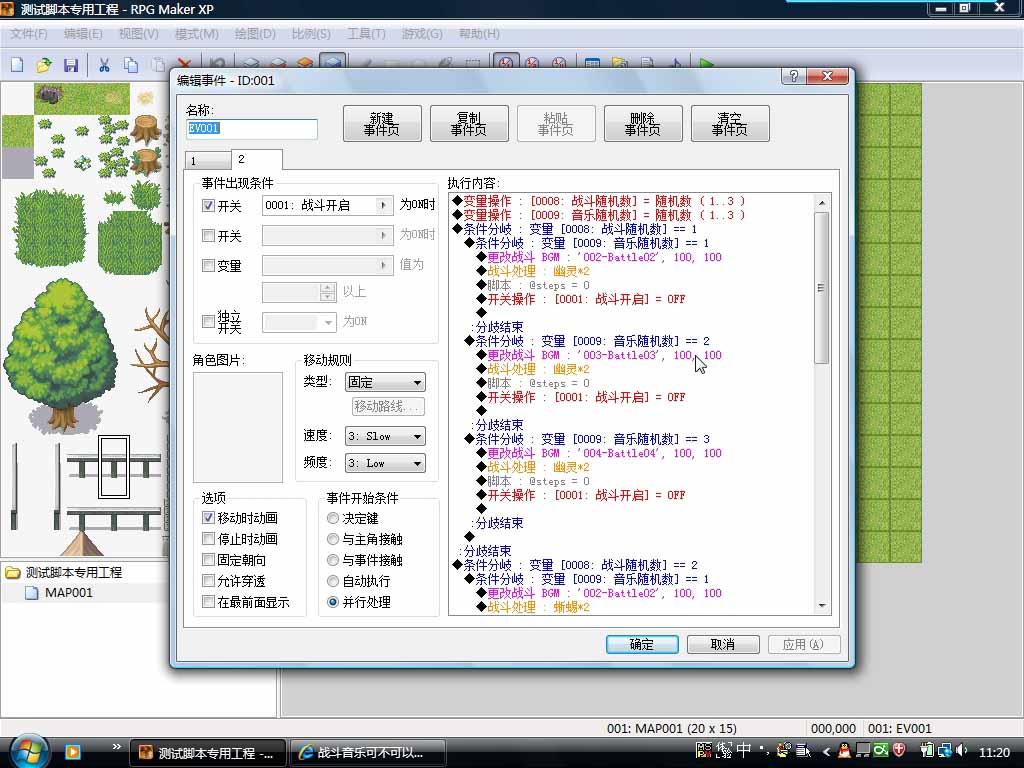Click the help question mark in event dialog
The height and width of the screenshot is (768, 1024).
coord(793,76)
